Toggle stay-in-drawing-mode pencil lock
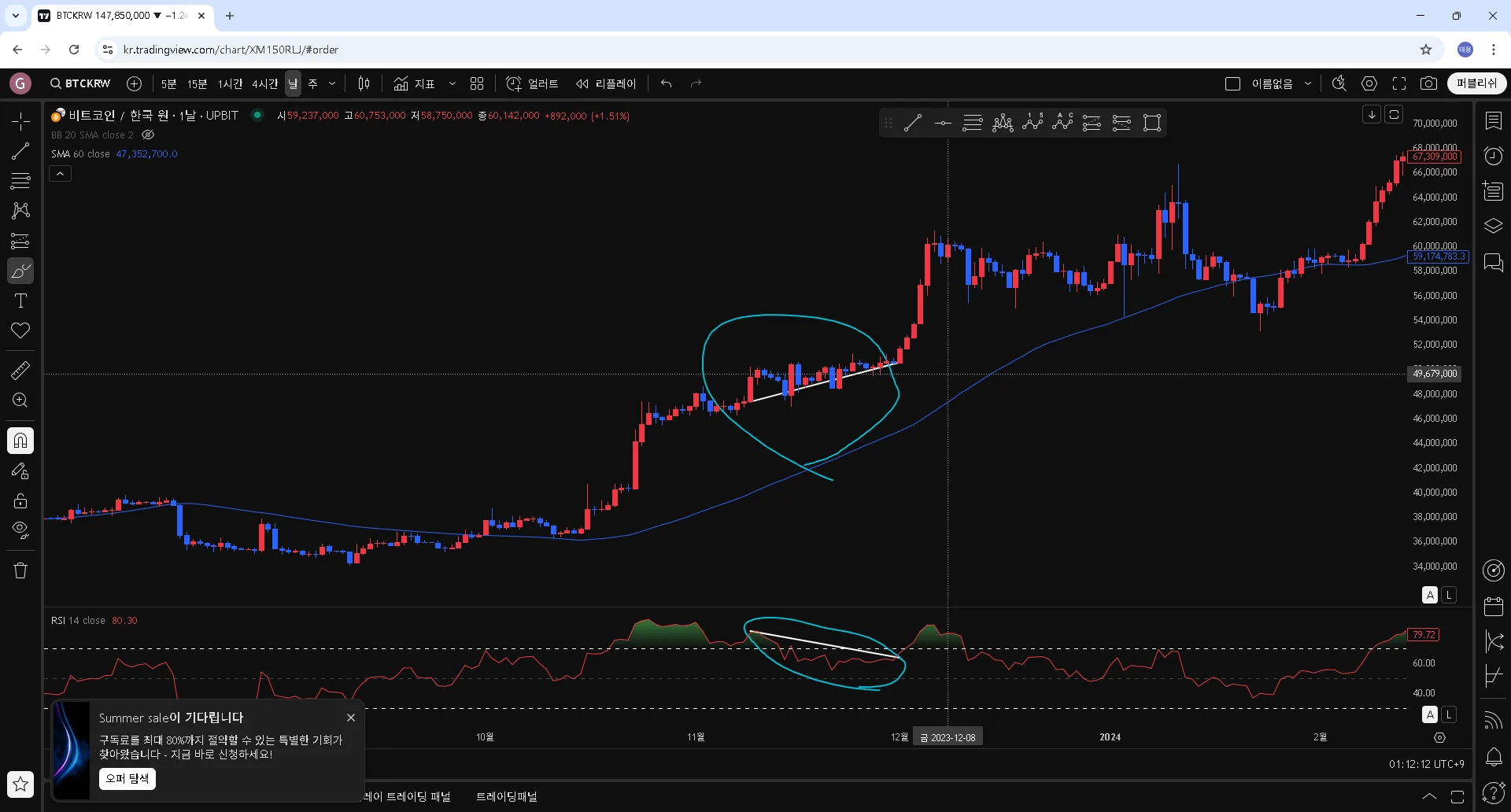This screenshot has height=812, width=1511. [20, 471]
